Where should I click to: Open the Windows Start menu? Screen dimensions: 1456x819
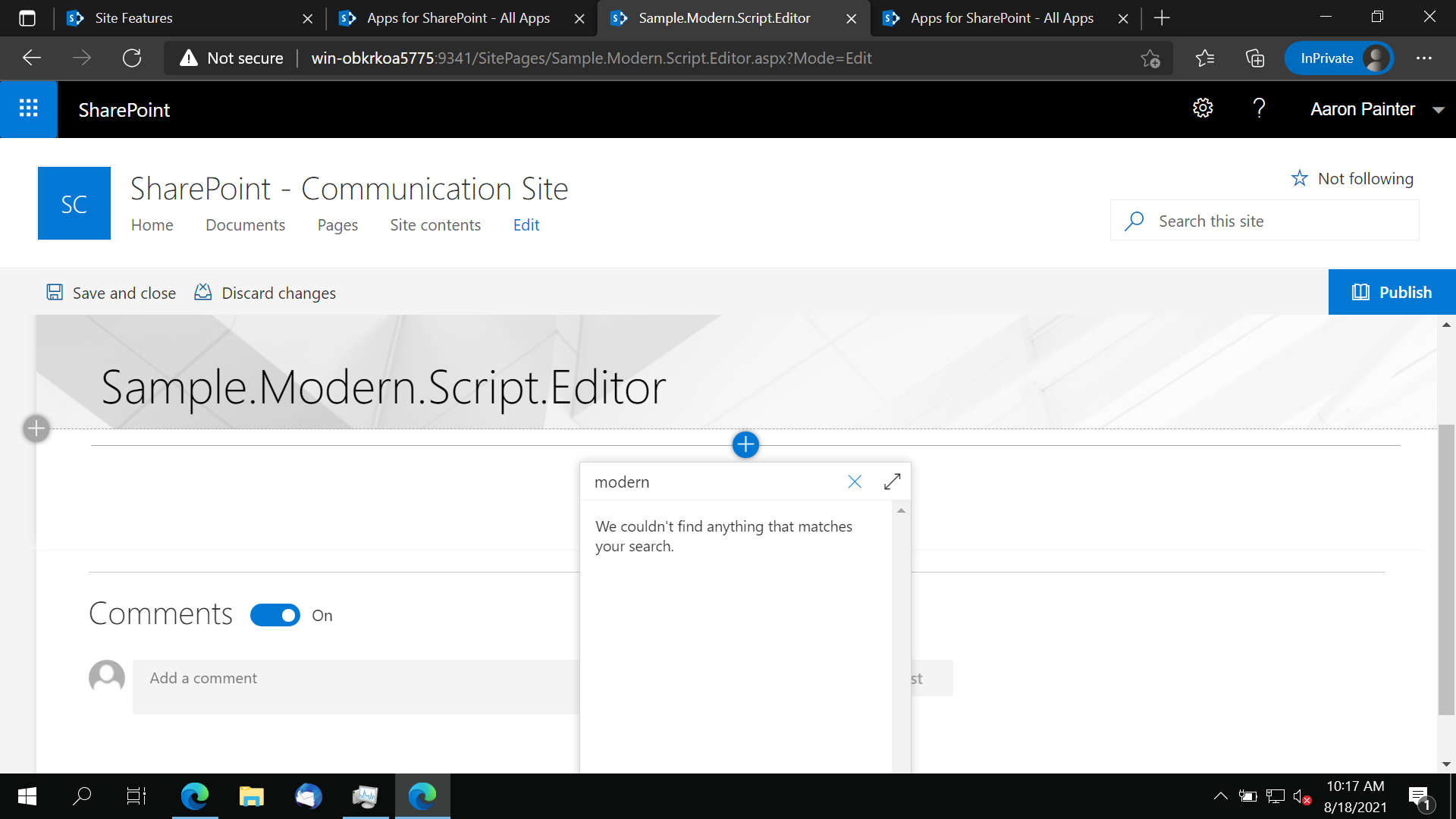(27, 796)
